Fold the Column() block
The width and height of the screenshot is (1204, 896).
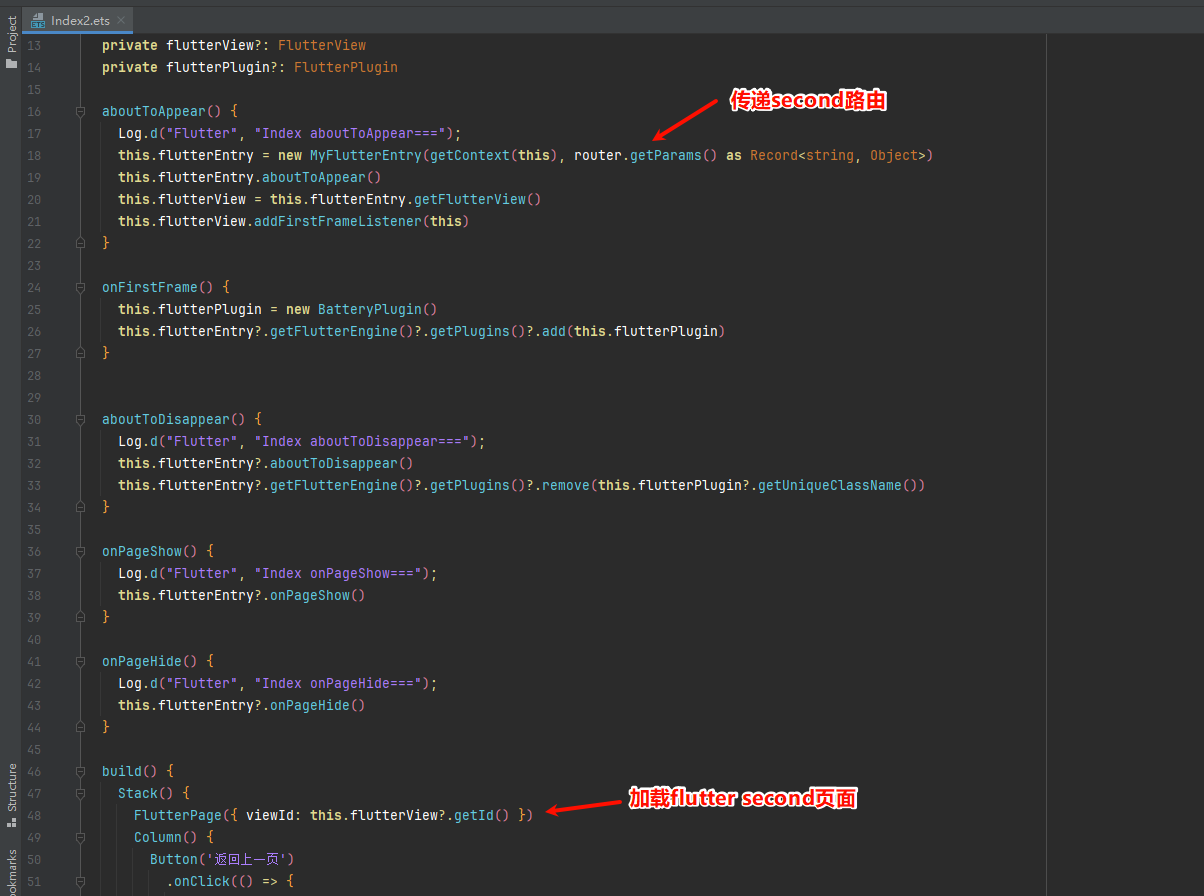pyautogui.click(x=81, y=838)
